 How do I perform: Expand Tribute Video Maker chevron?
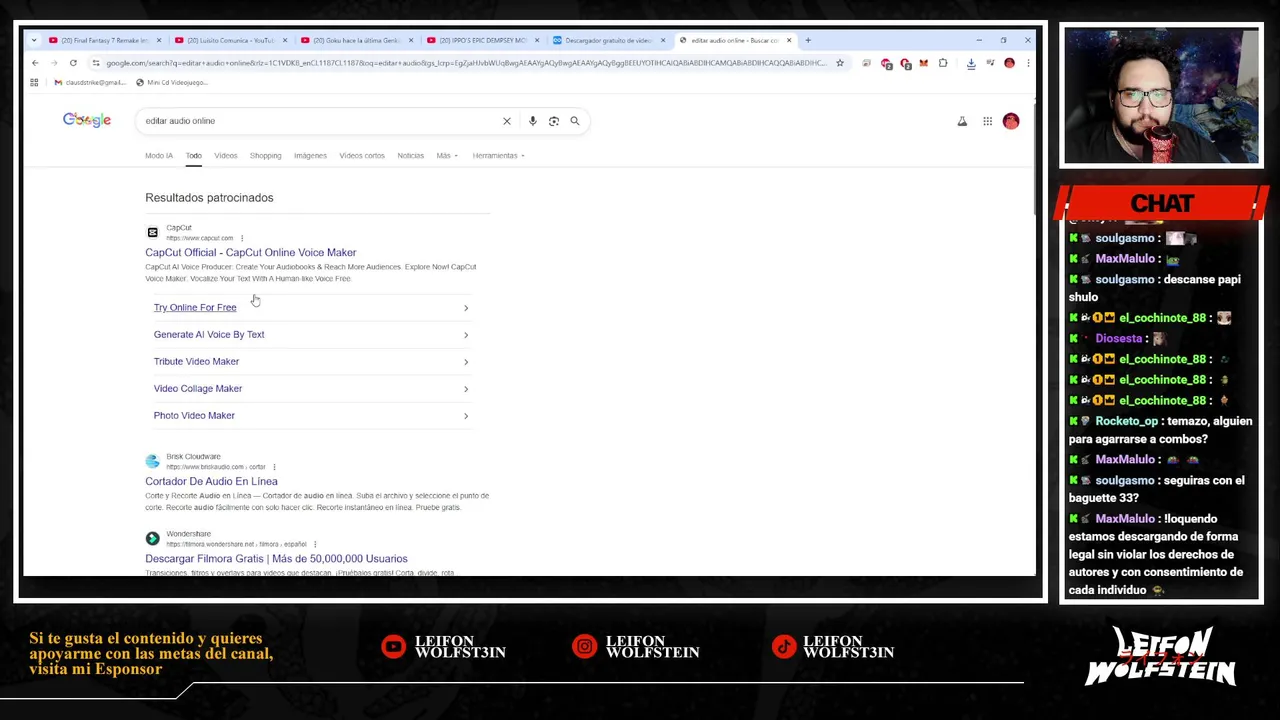click(466, 361)
